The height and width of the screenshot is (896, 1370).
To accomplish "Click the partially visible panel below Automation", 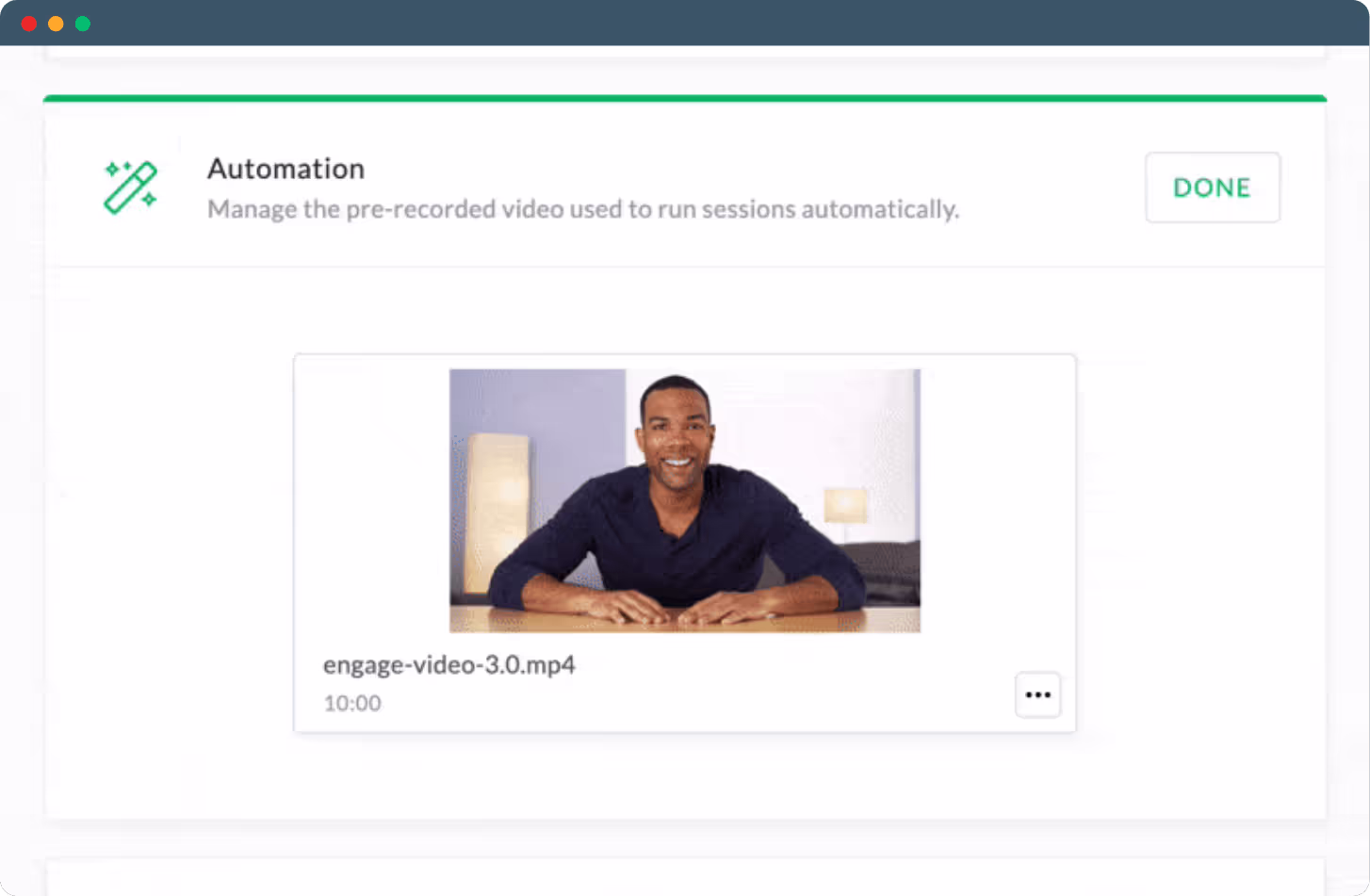I will [685, 876].
